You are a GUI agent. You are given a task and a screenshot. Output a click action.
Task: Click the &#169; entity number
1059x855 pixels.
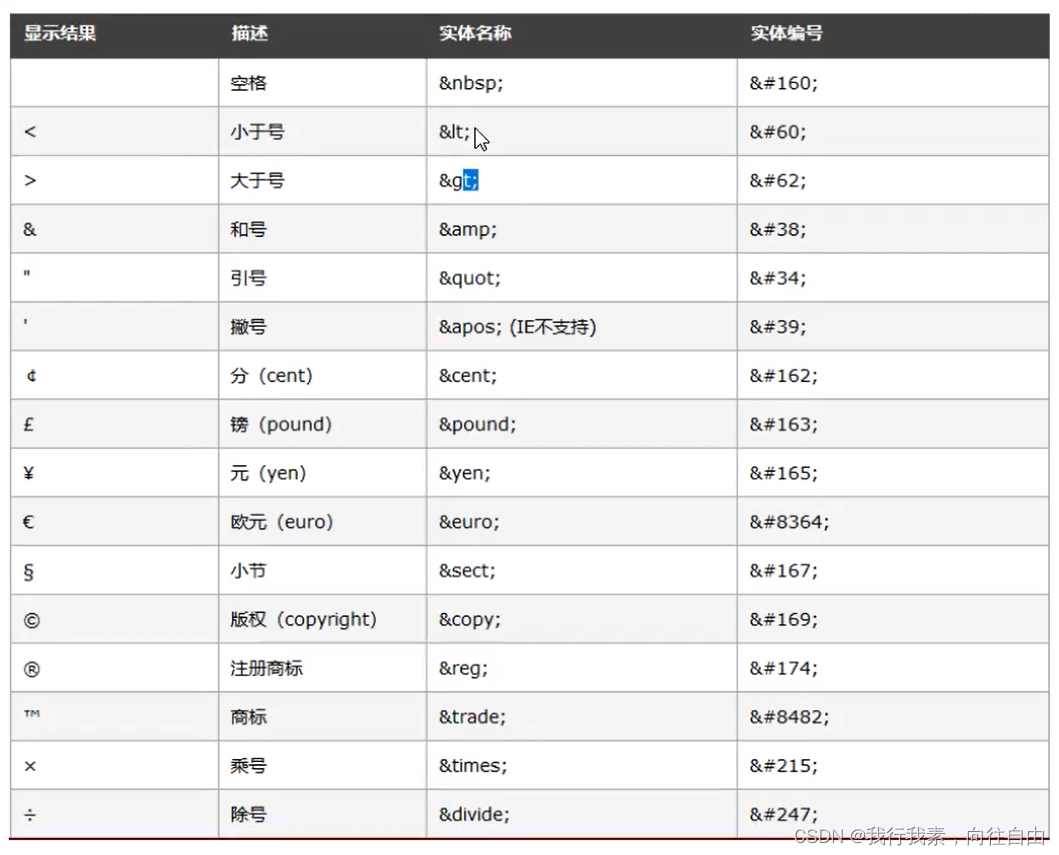[x=783, y=619]
